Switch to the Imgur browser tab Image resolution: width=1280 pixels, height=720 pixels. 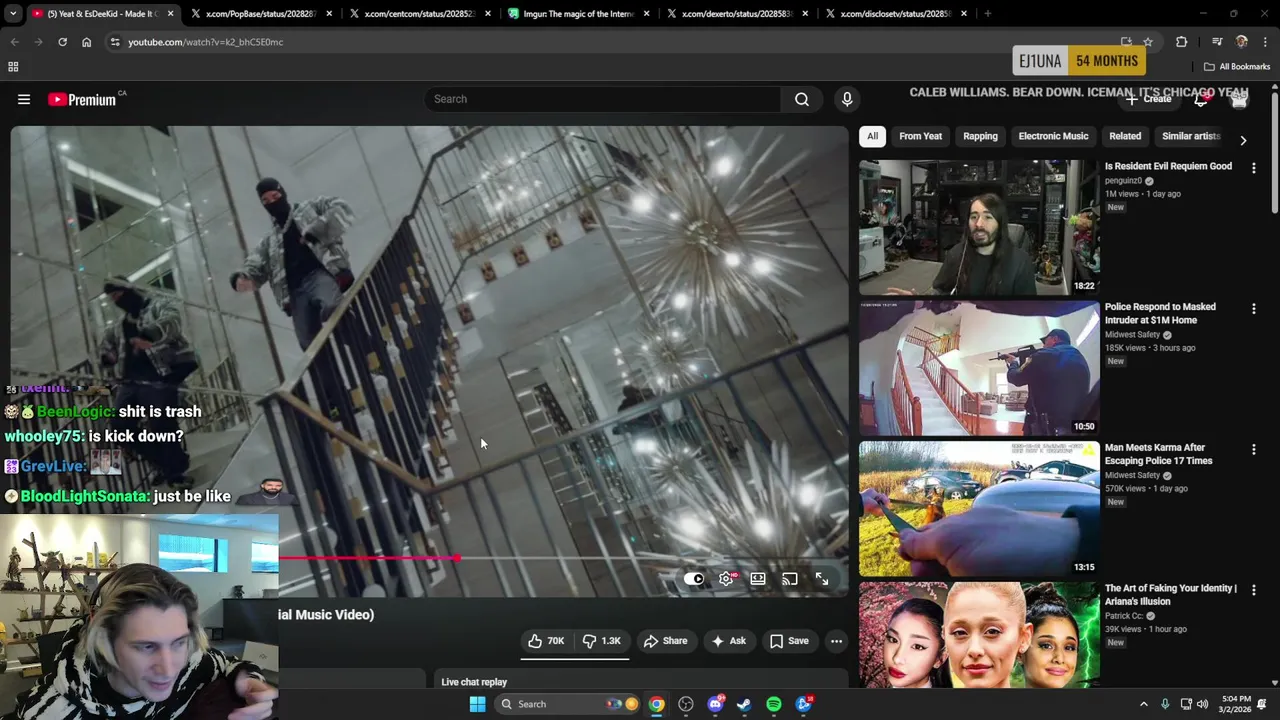click(580, 14)
